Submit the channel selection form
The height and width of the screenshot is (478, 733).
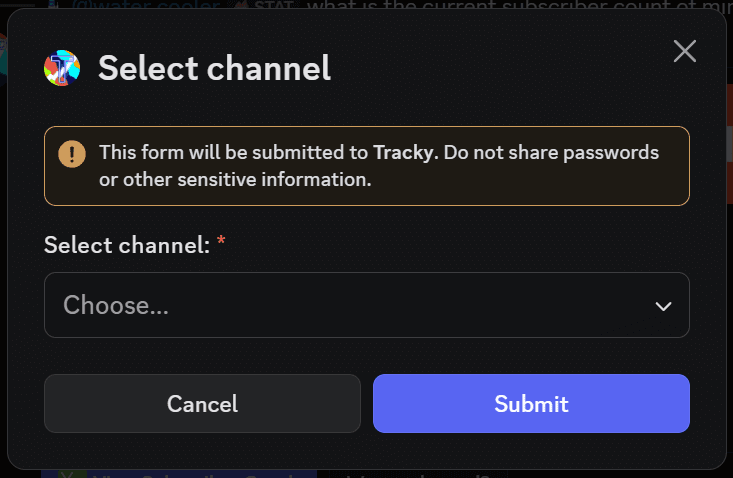(x=531, y=404)
